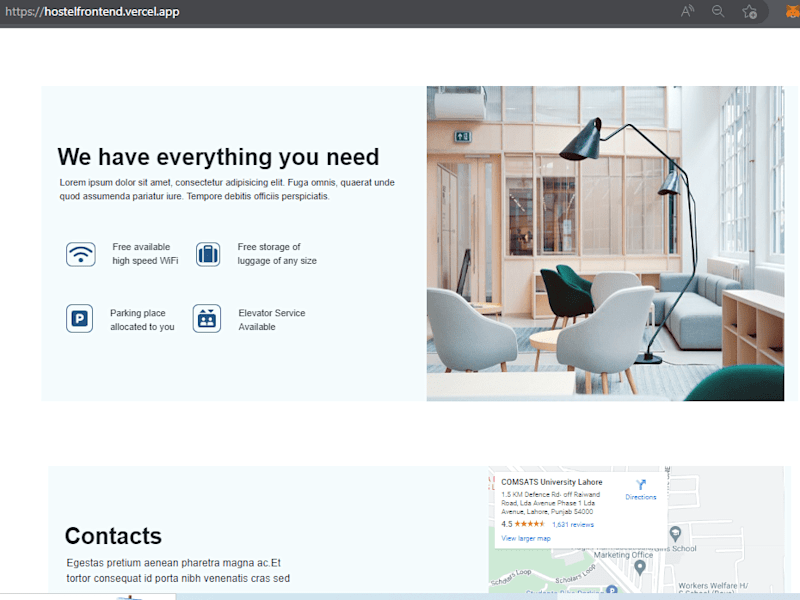The width and height of the screenshot is (800, 600).
Task: Open the browser read aloud icon
Action: click(687, 11)
